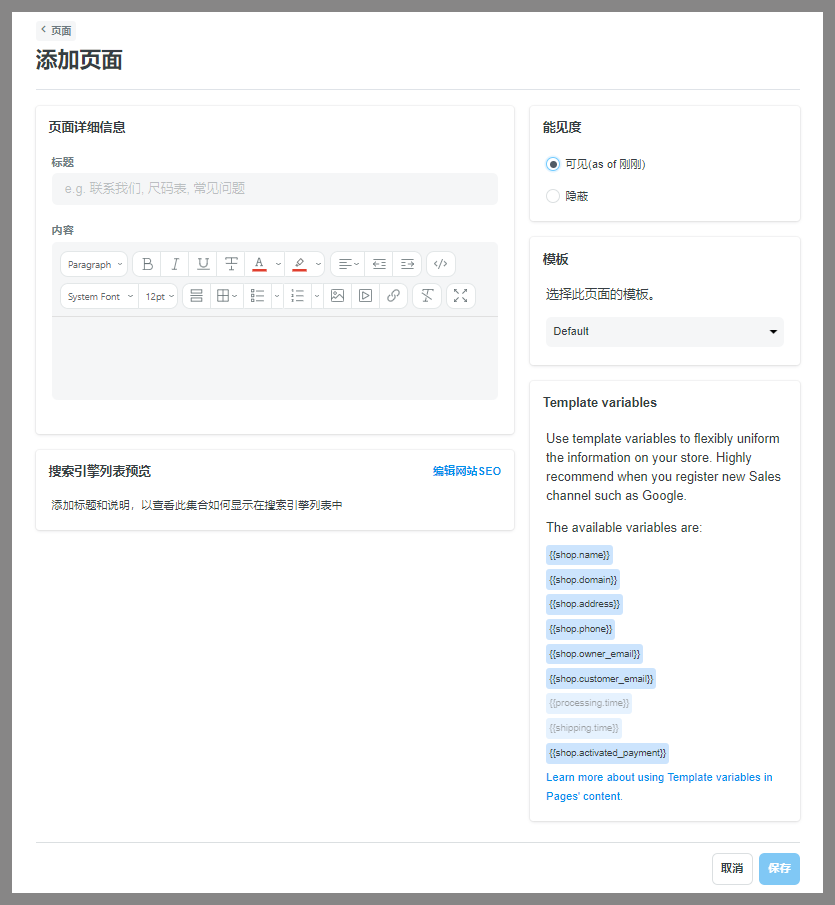Click the {{shop.name}} variable tag

[x=579, y=555]
